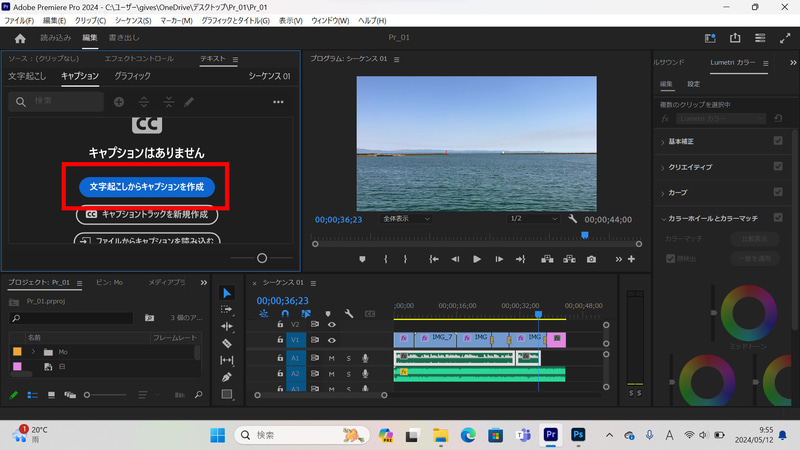This screenshot has height=450, width=800.
Task: Select the Selection arrow tool
Action: [x=227, y=293]
